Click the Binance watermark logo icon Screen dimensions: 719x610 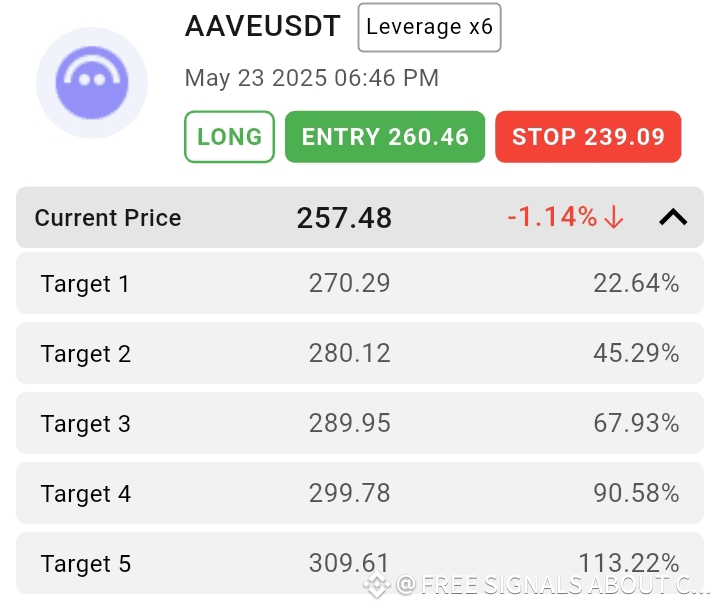376,585
